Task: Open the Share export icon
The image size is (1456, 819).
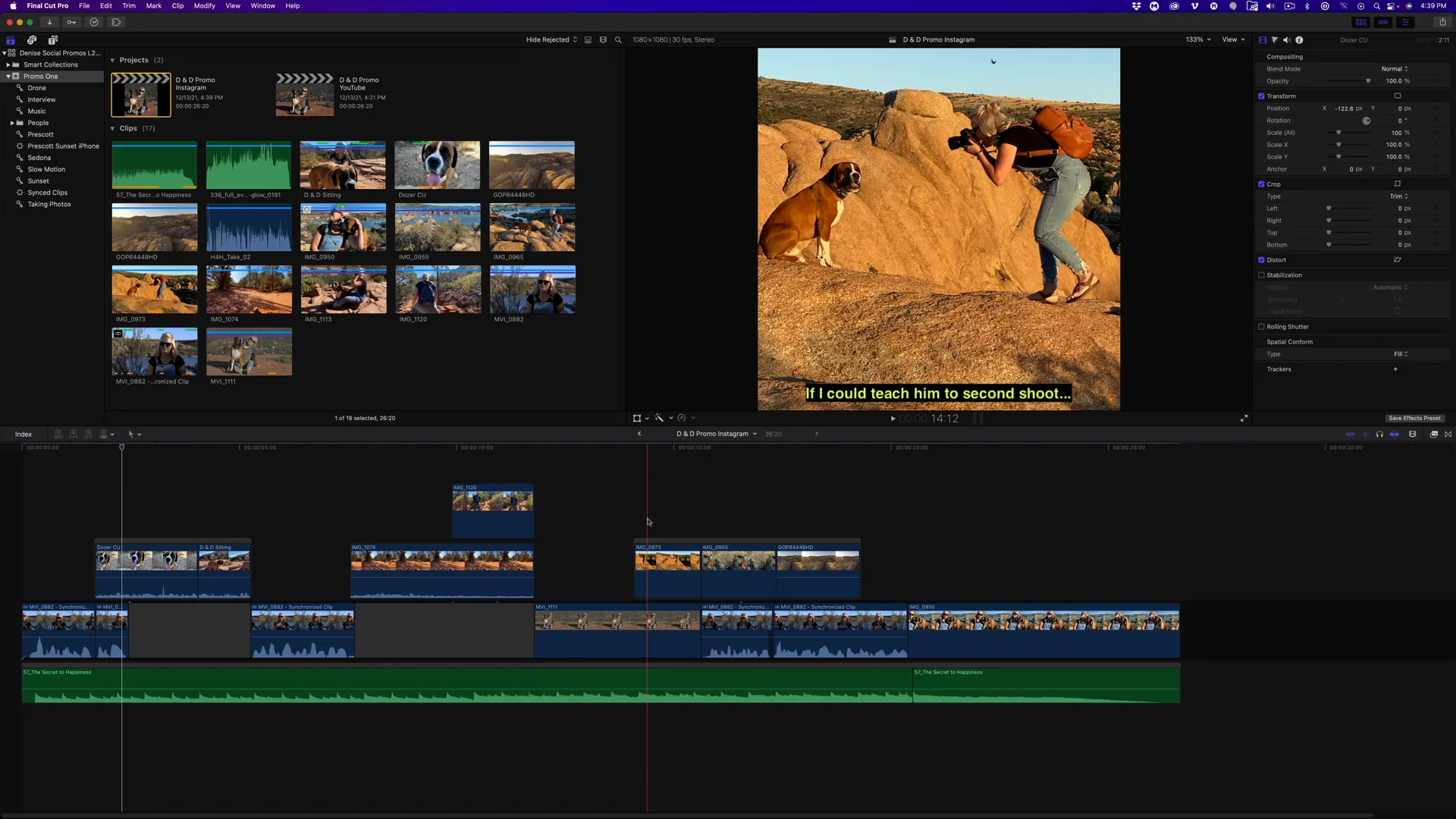Action: pyautogui.click(x=1442, y=22)
